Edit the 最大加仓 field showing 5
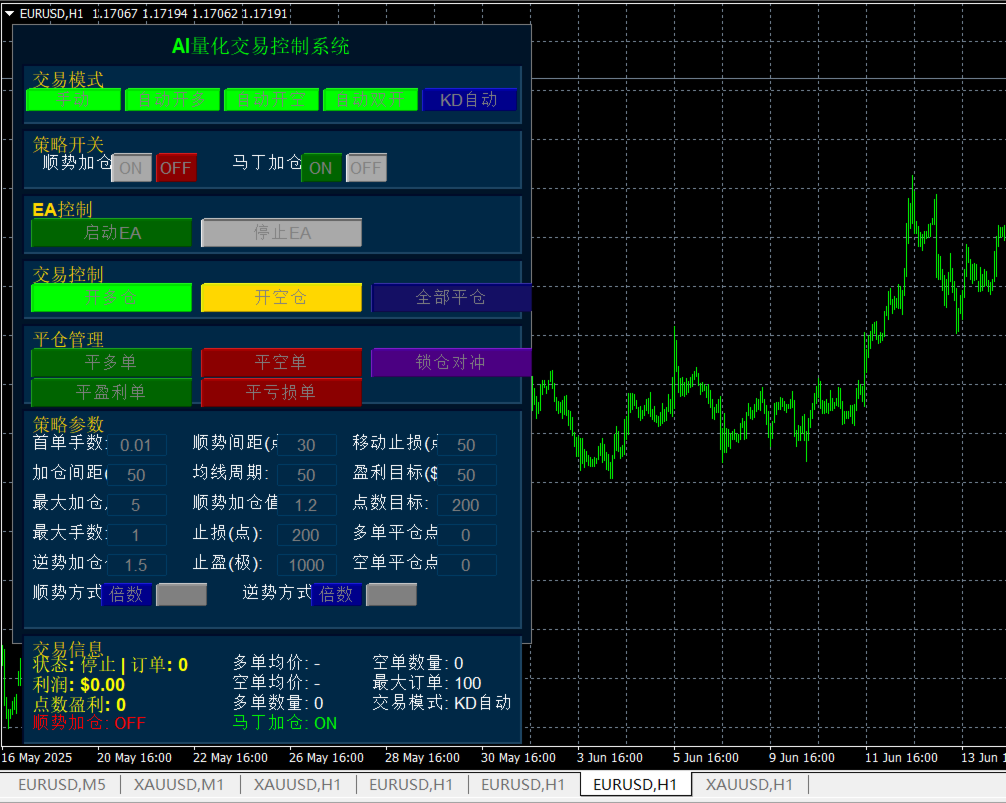 (x=136, y=505)
